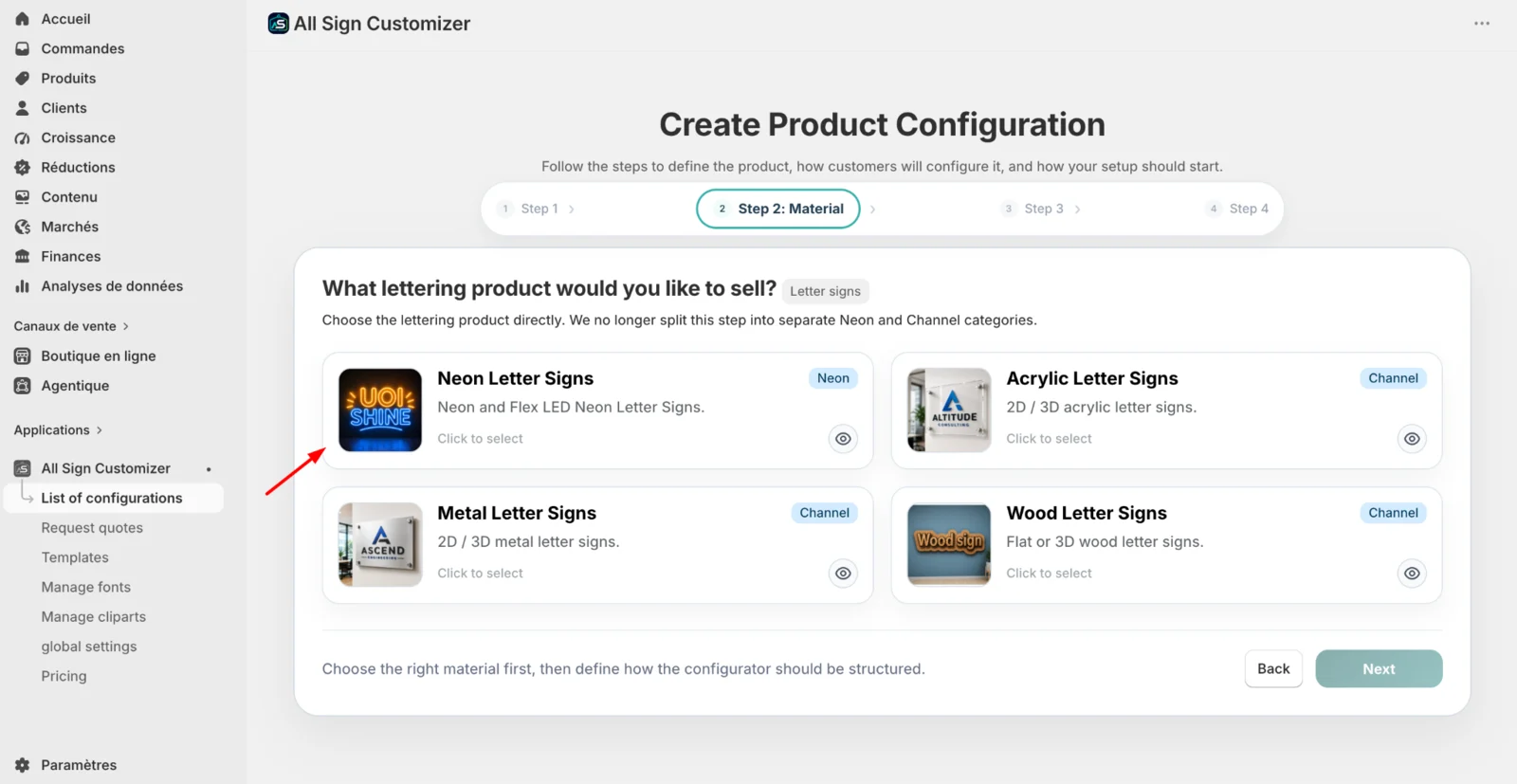Click the Contenu icon in sidebar

click(x=23, y=197)
